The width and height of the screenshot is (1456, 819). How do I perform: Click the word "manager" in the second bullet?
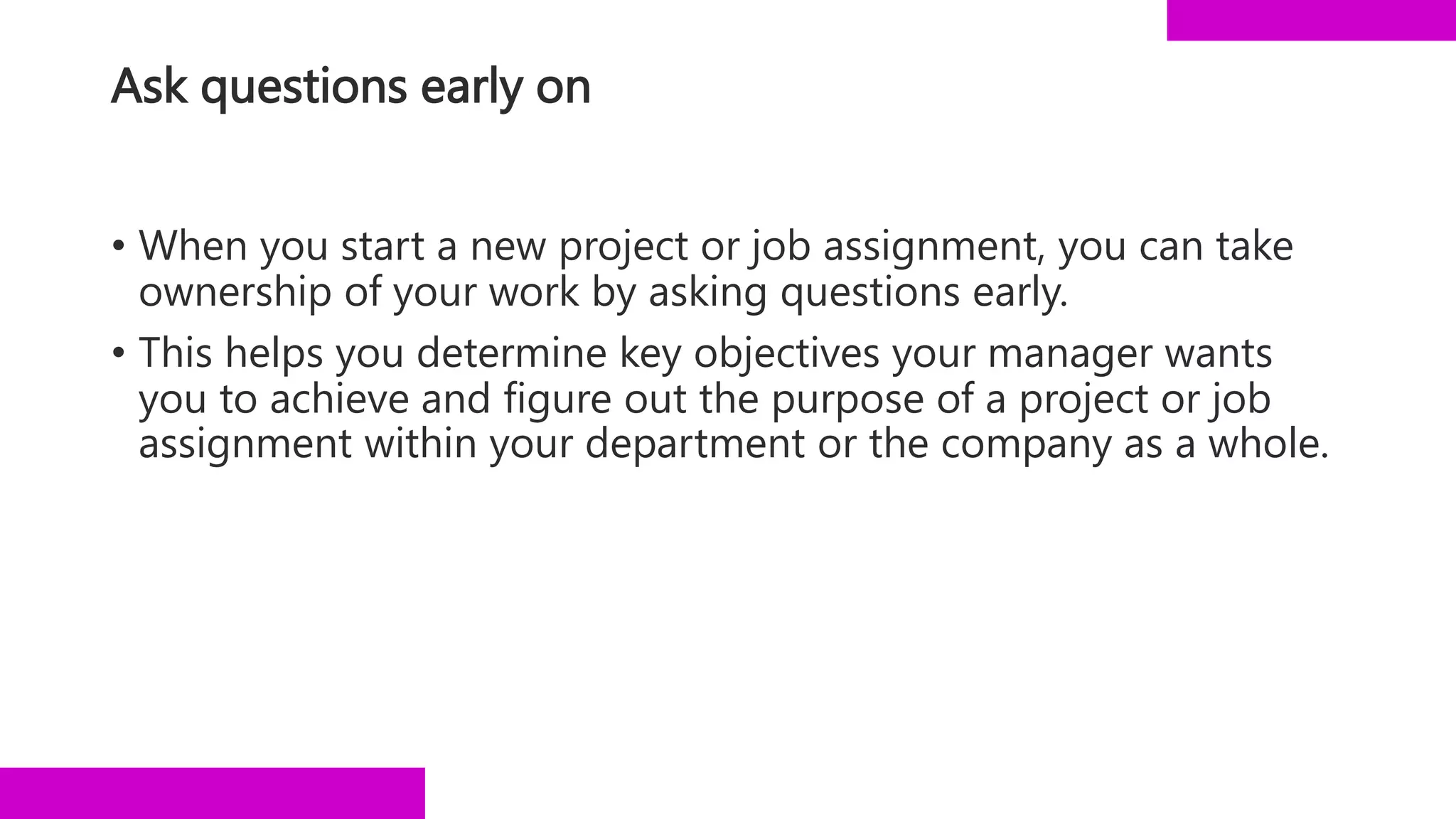pyautogui.click(x=1070, y=353)
